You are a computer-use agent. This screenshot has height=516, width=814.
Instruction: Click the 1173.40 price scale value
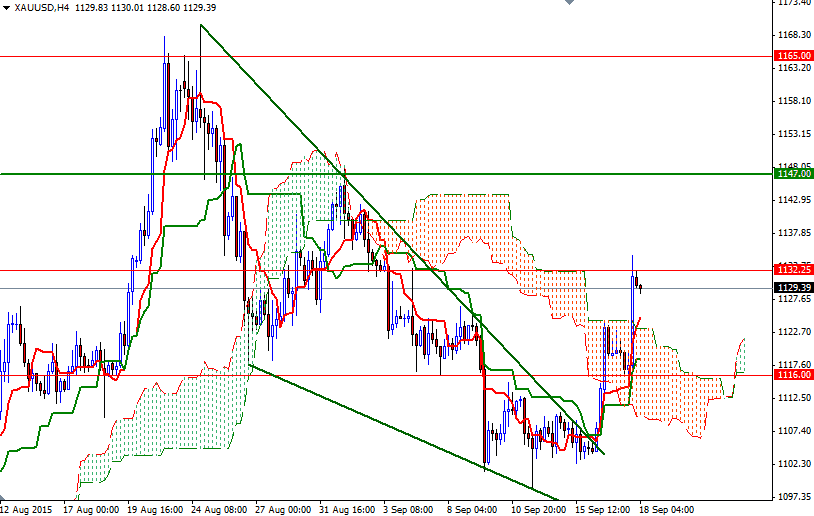click(x=793, y=3)
